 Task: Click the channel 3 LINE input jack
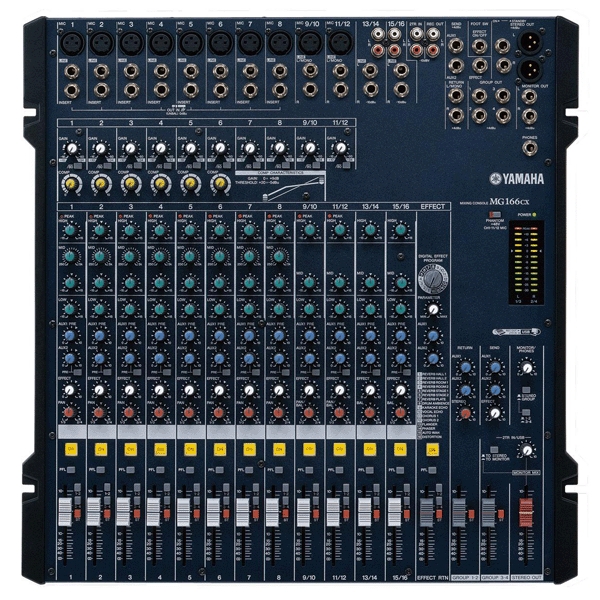tap(131, 72)
